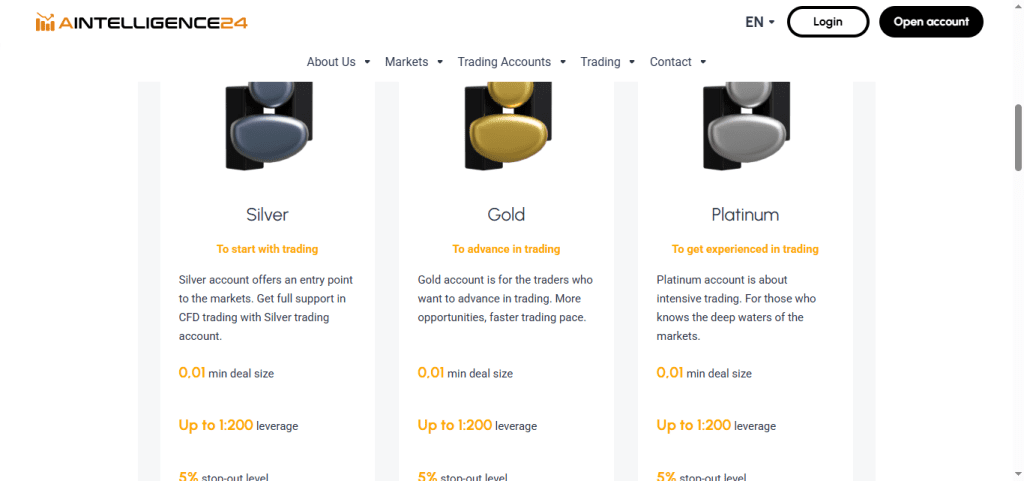Click the Silver account medal image

coord(268,125)
